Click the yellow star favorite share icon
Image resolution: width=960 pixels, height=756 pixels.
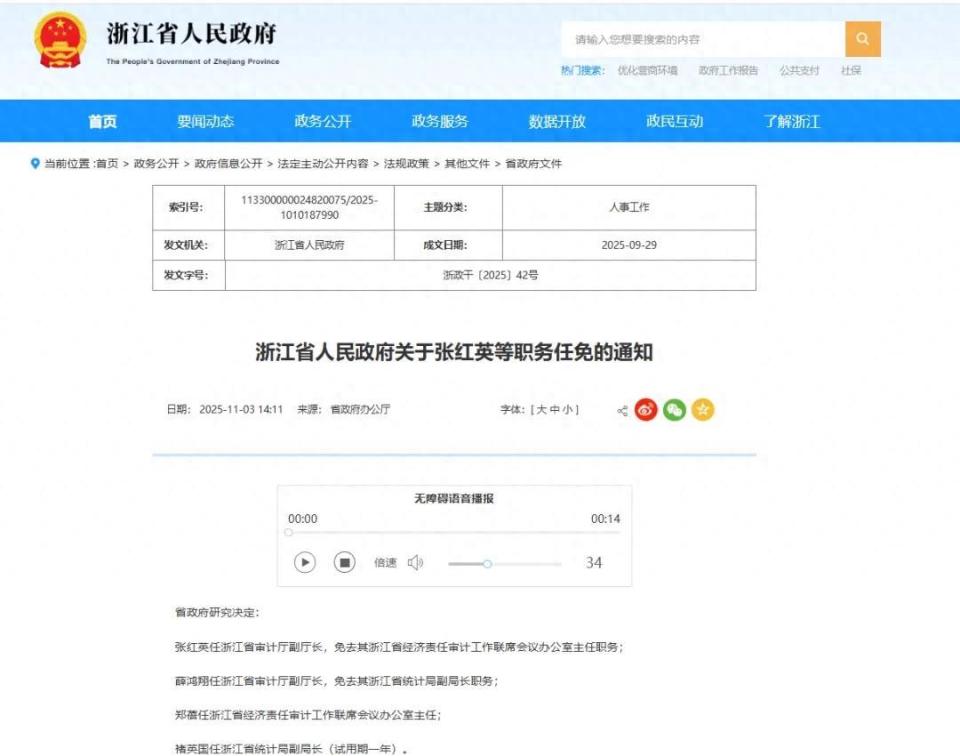(700, 410)
